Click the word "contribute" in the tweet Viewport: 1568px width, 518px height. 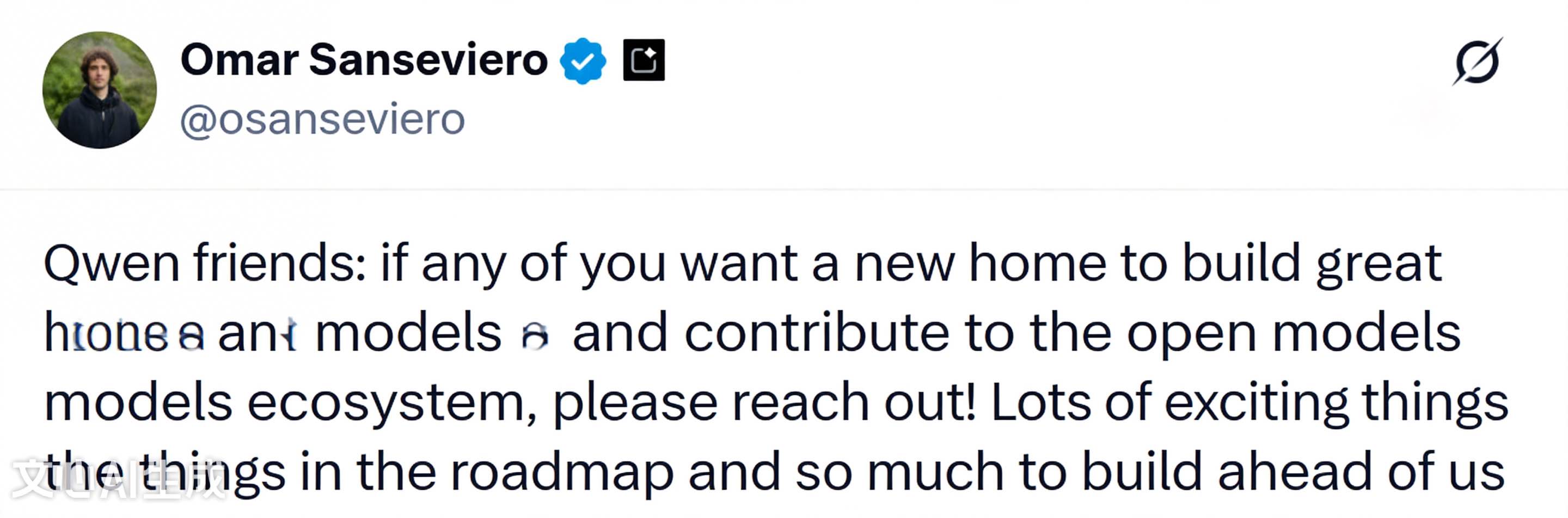coord(816,333)
